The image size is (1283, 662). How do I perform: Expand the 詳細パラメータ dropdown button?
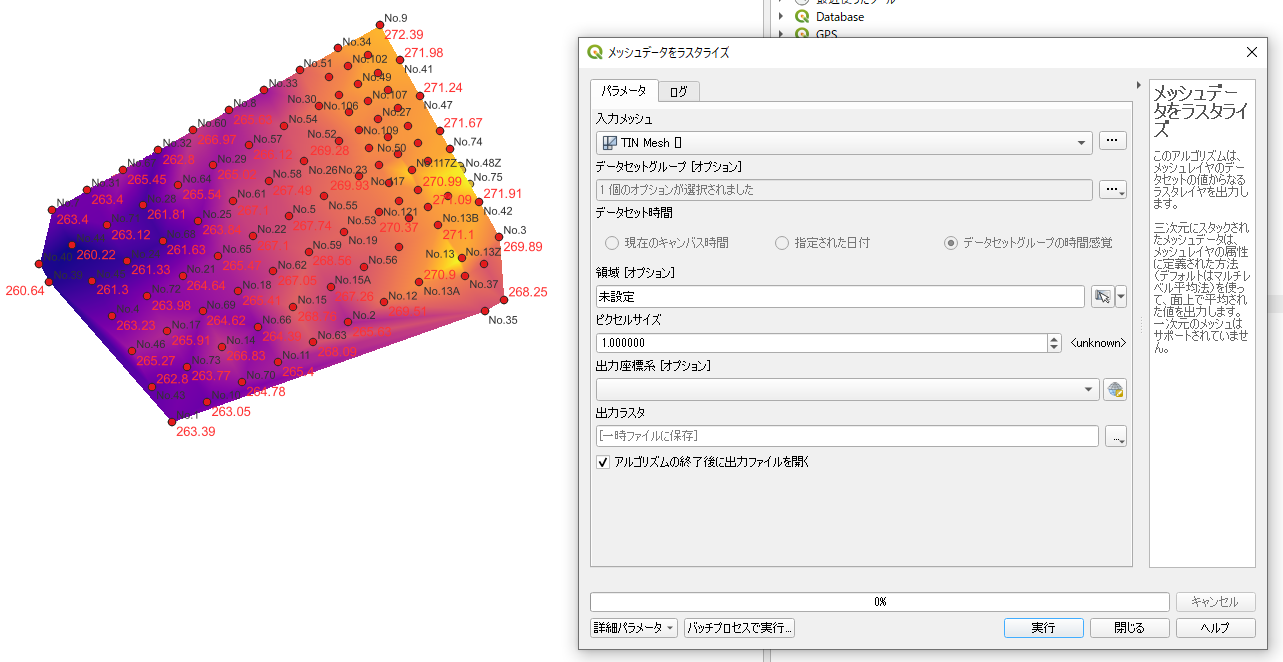(634, 628)
